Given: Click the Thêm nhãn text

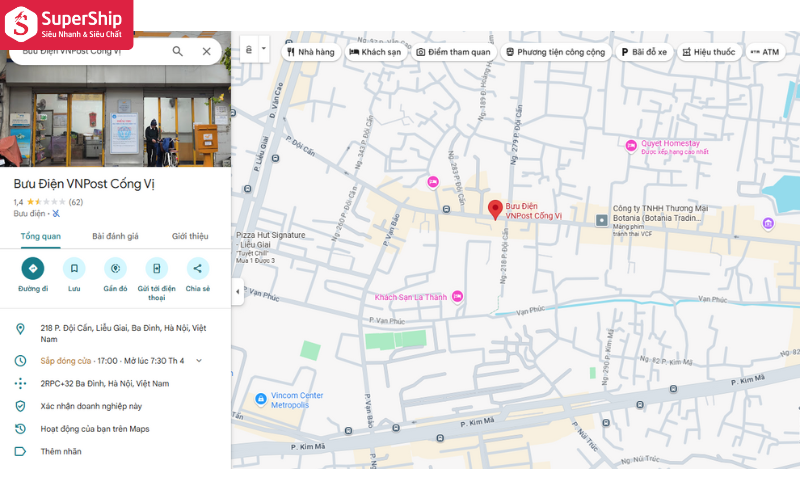Looking at the screenshot, I should point(61,452).
